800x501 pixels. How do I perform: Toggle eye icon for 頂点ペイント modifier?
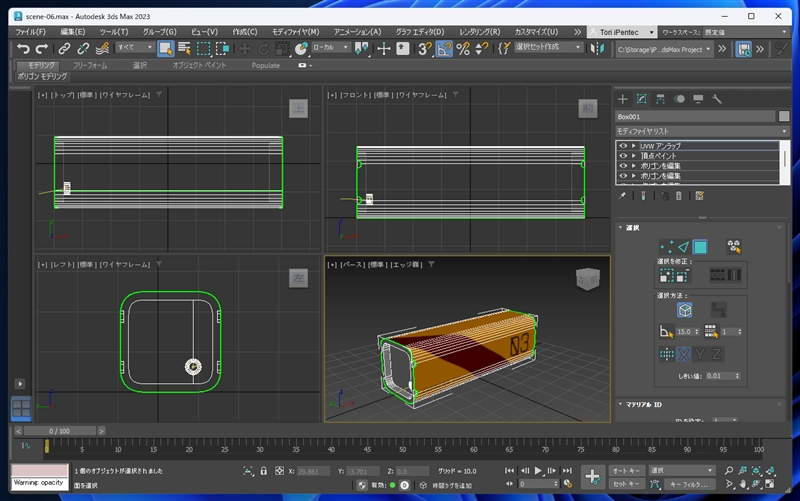(623, 156)
